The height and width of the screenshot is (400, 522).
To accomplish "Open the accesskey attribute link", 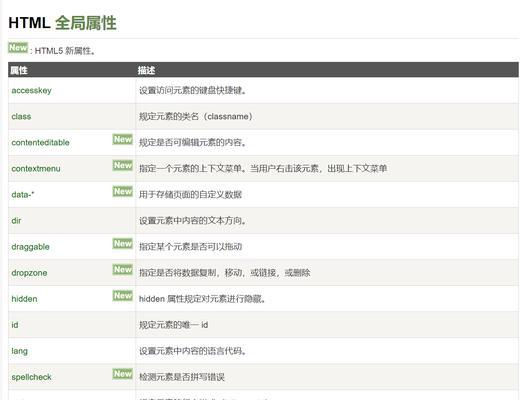I will 31,91.
